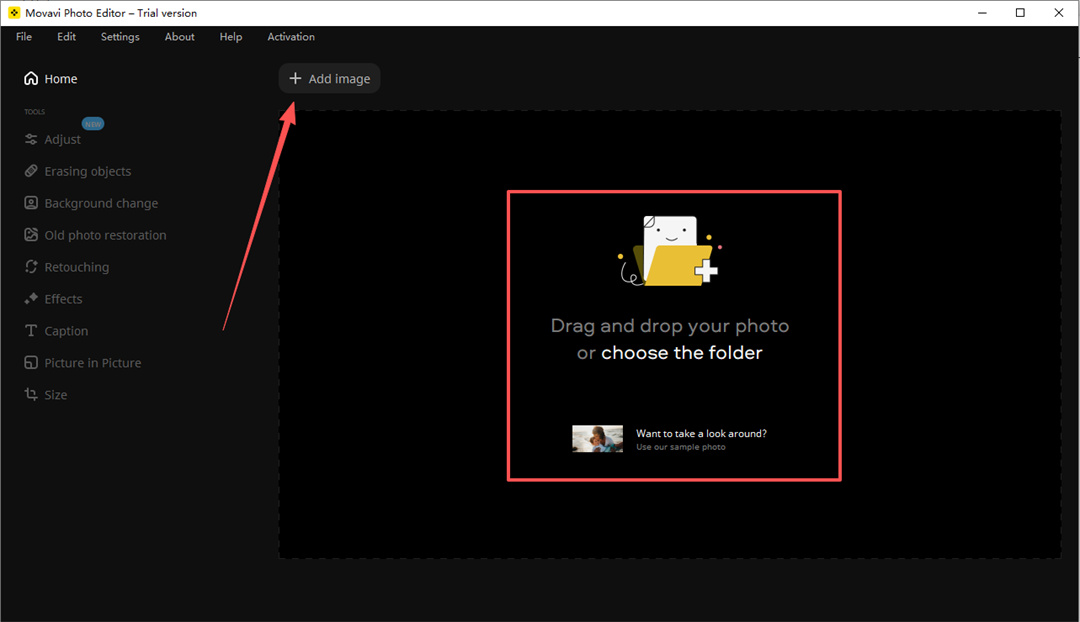Click 'Use our sample photo' text
This screenshot has height=622, width=1080.
coord(681,447)
